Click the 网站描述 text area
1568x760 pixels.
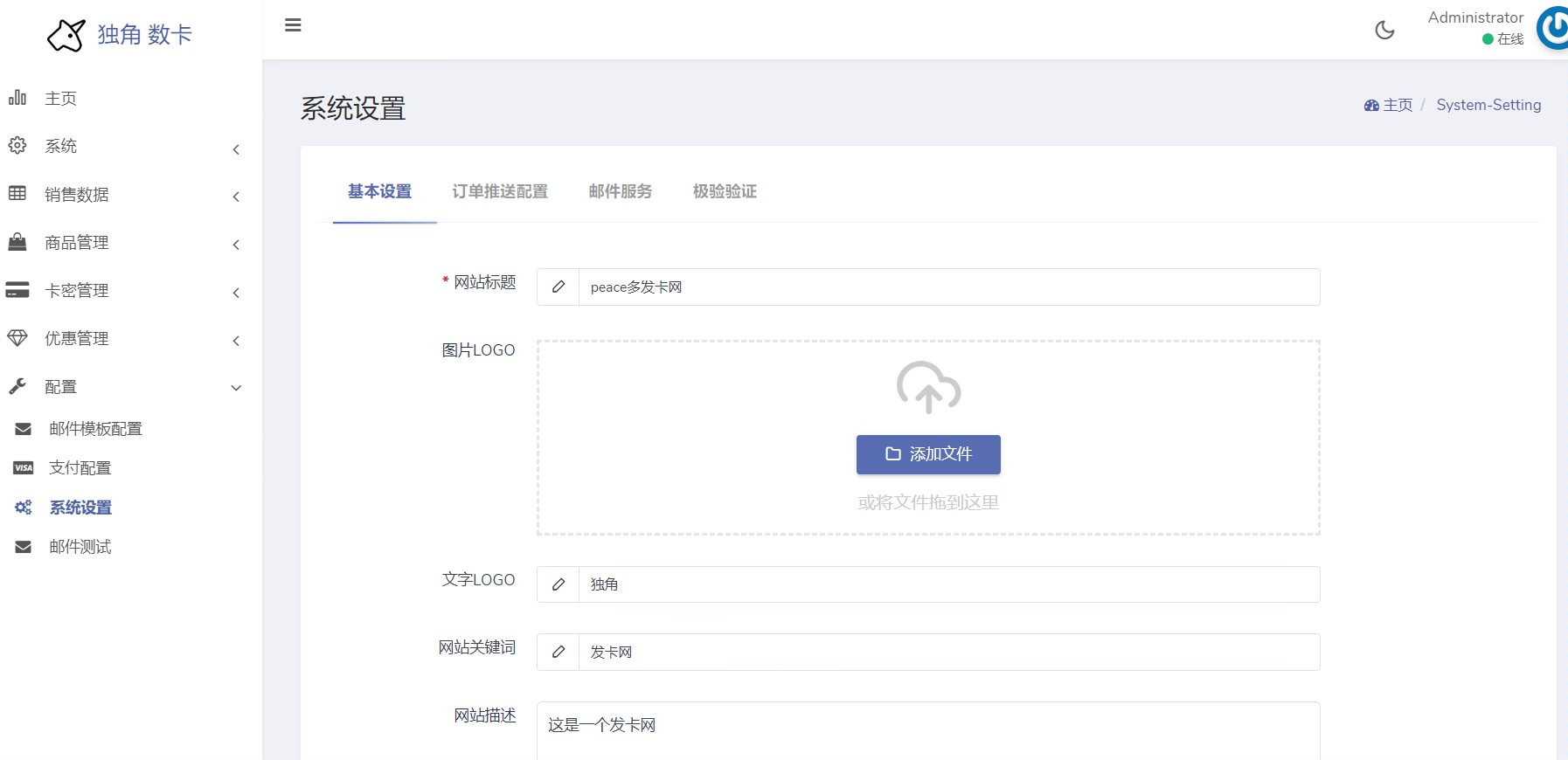[928, 731]
